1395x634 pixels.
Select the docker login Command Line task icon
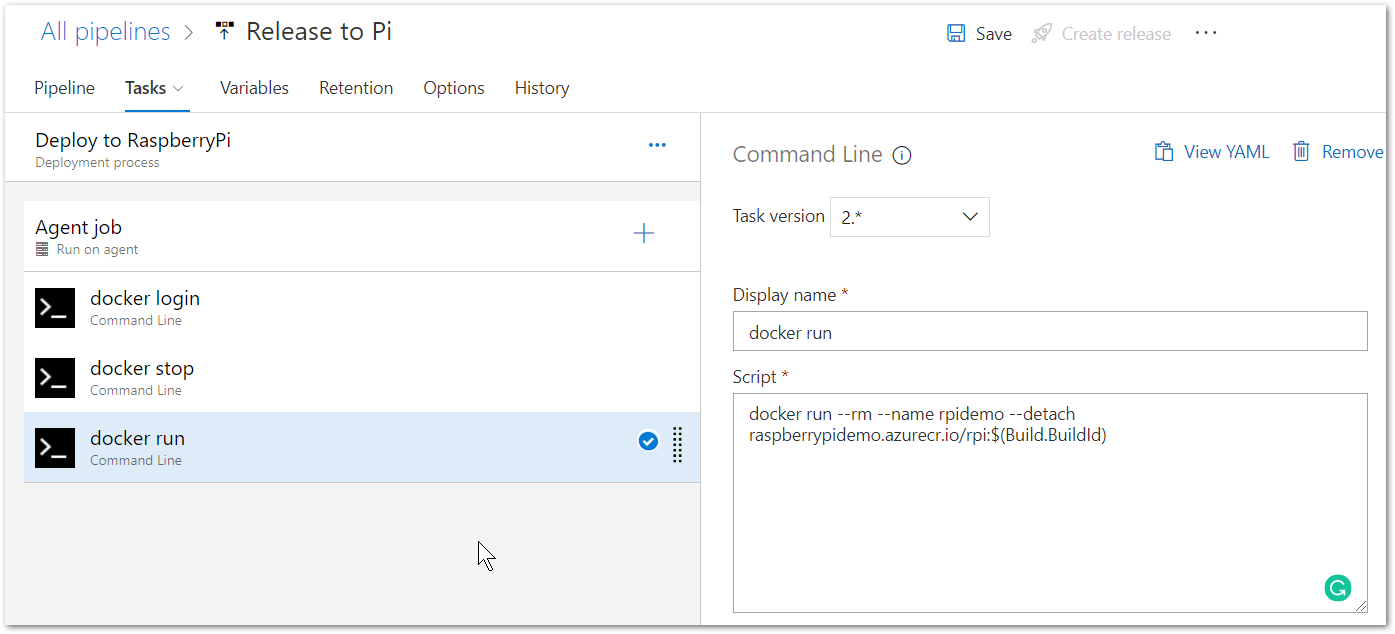[54, 308]
